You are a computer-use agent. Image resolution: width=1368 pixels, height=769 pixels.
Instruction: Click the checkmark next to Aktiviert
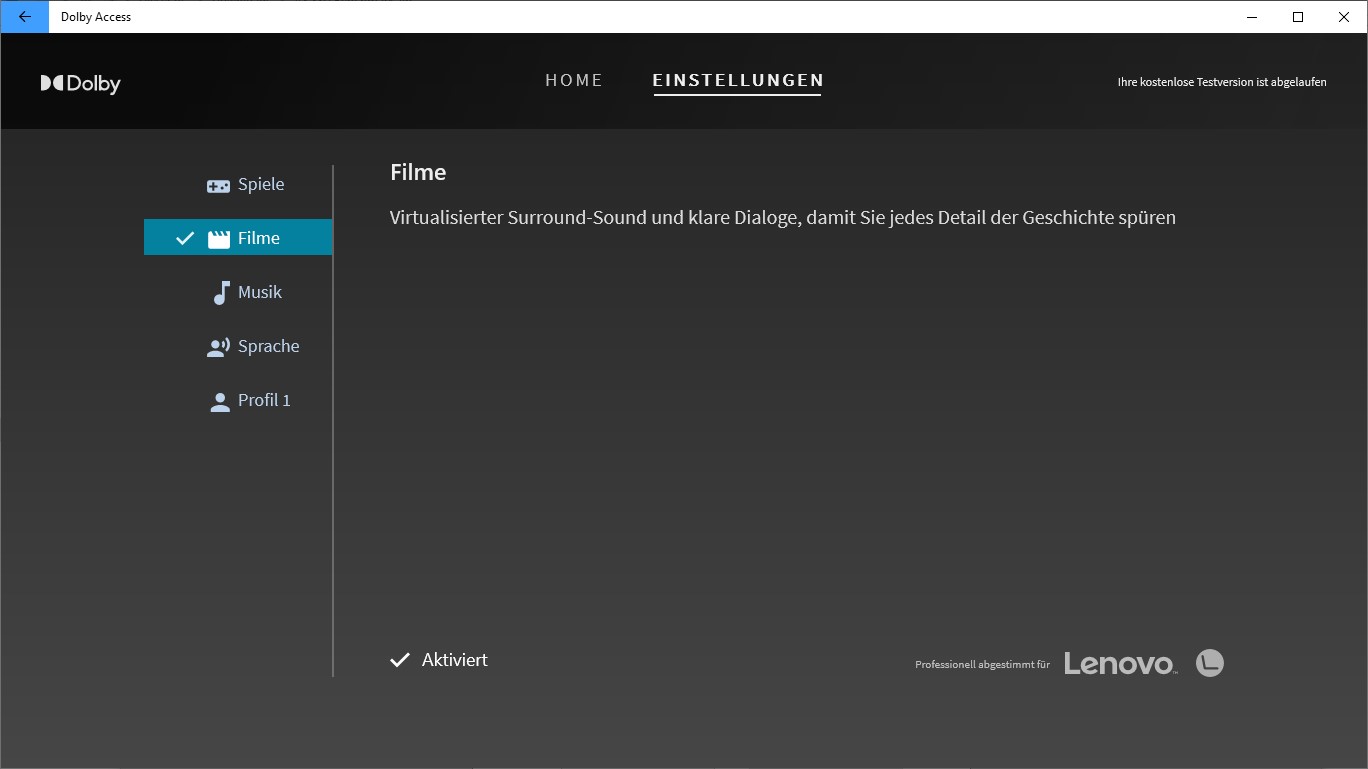coord(400,660)
